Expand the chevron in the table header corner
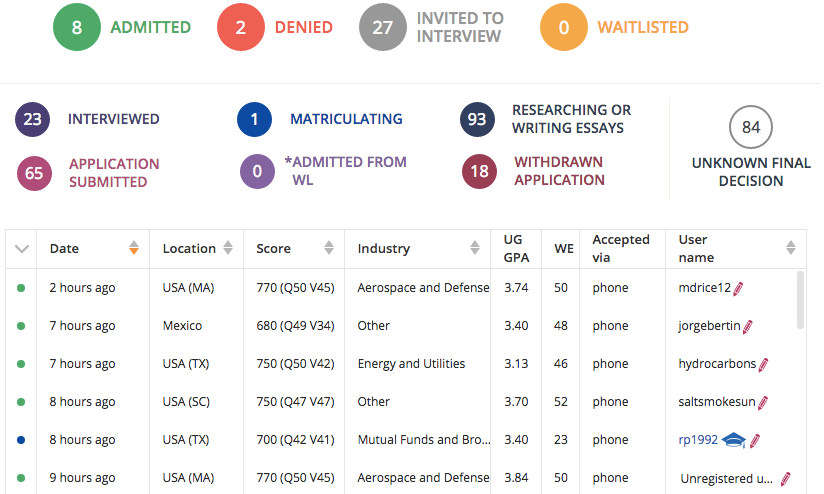824x494 pixels. point(23,249)
